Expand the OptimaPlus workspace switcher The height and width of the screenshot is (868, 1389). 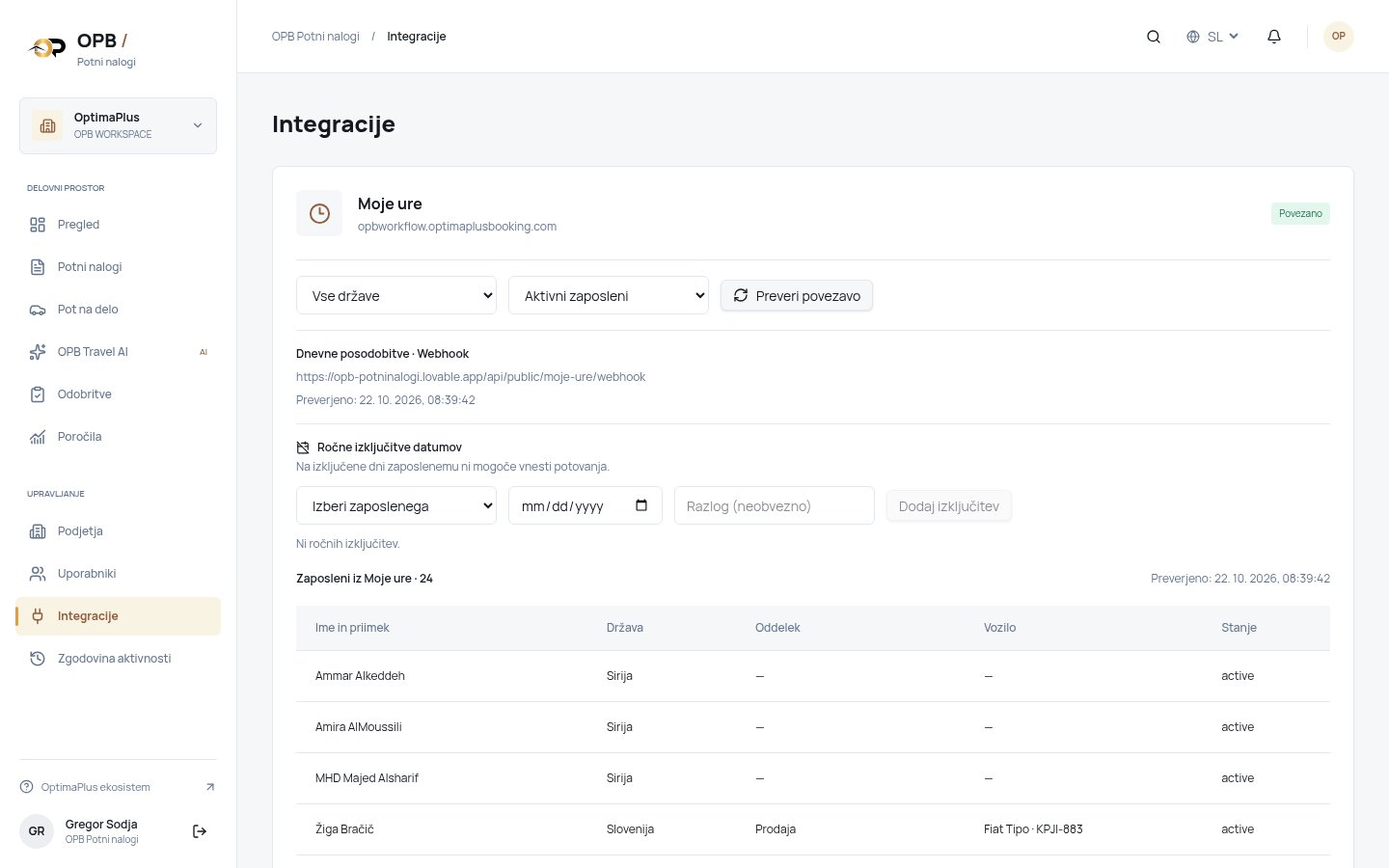118,125
